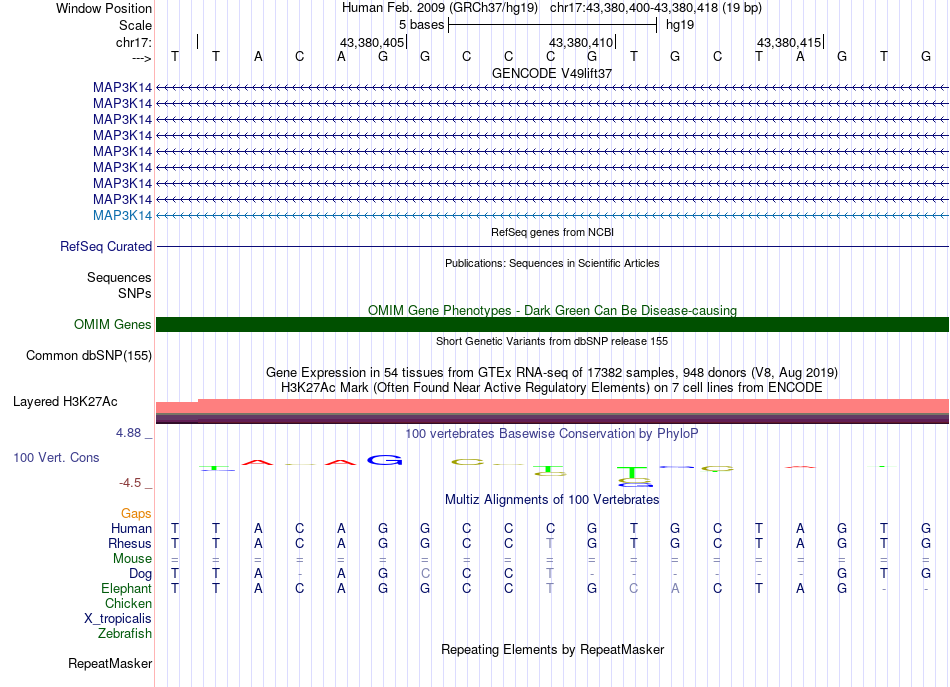950x687 pixels.
Task: Click the SNPs track label
Action: coord(135,293)
